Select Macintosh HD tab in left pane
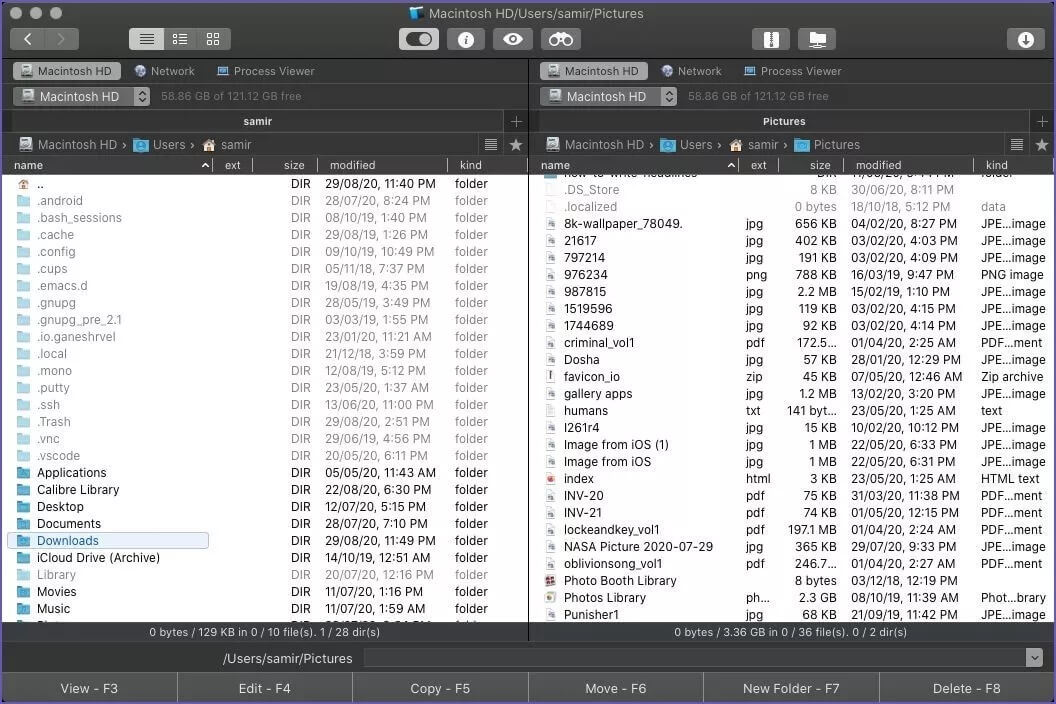 [x=67, y=71]
